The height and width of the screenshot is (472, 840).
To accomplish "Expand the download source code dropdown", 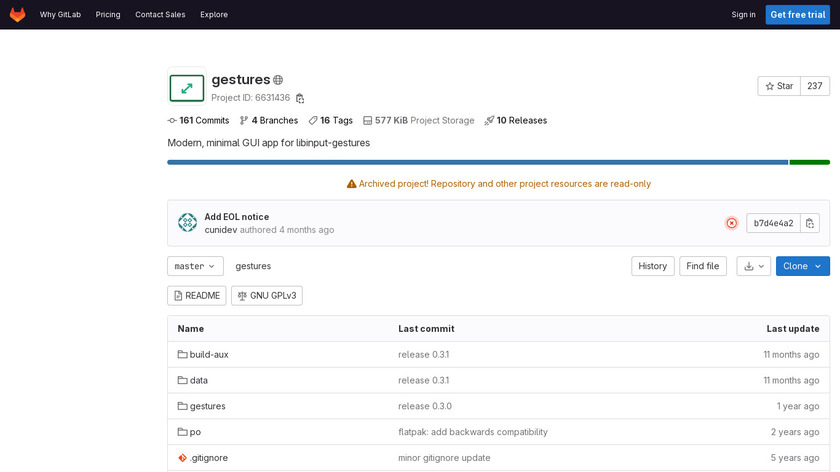I will (x=753, y=266).
